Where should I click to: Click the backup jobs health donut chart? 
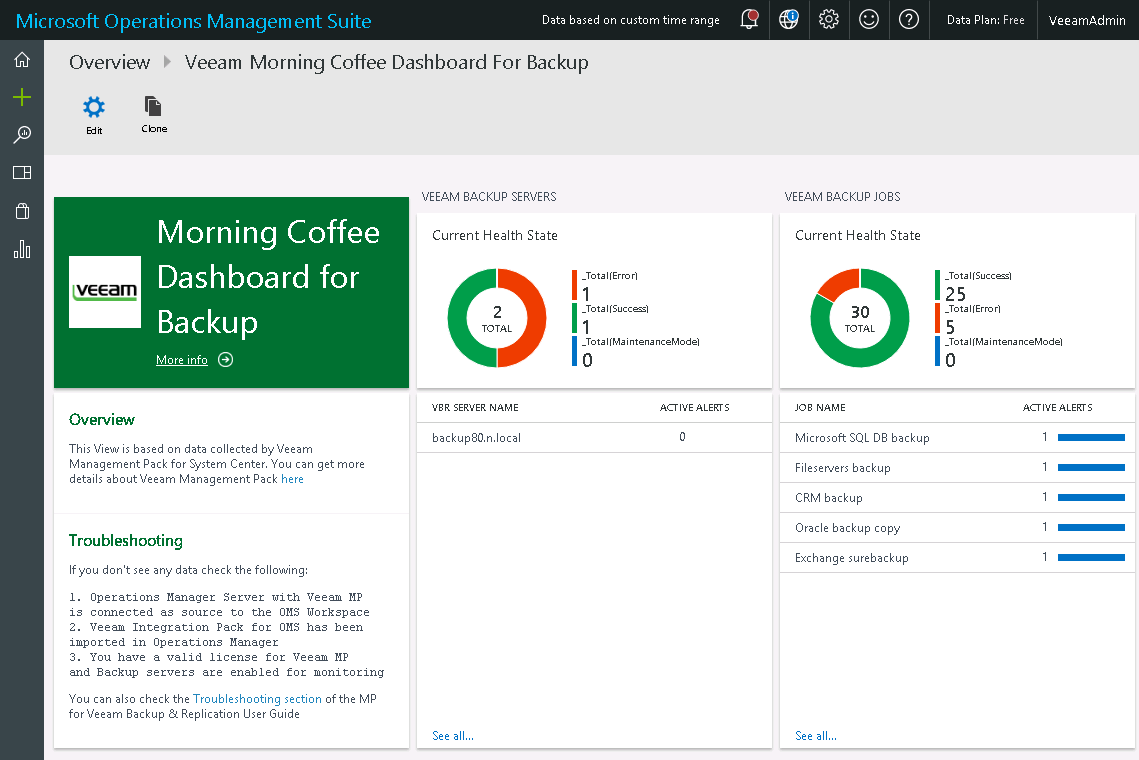pos(860,318)
